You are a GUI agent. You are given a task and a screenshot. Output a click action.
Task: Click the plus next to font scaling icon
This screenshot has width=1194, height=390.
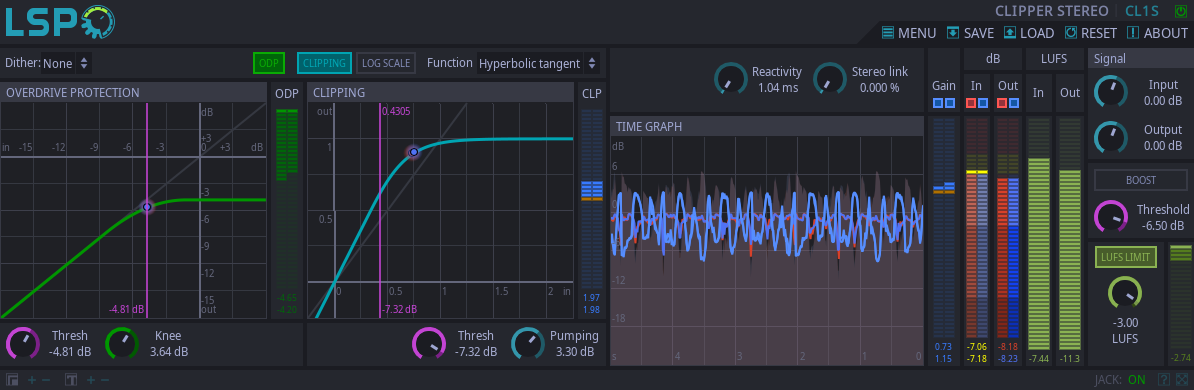coord(91,379)
